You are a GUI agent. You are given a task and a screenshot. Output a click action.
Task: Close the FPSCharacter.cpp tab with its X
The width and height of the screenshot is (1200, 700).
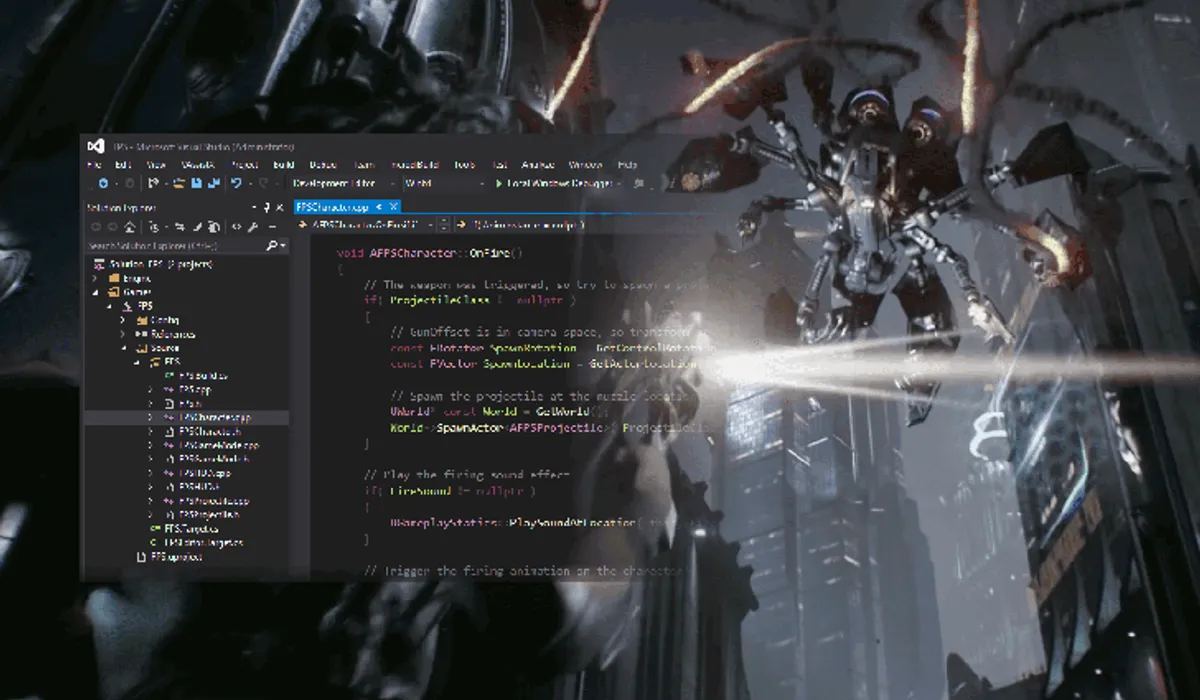[393, 207]
